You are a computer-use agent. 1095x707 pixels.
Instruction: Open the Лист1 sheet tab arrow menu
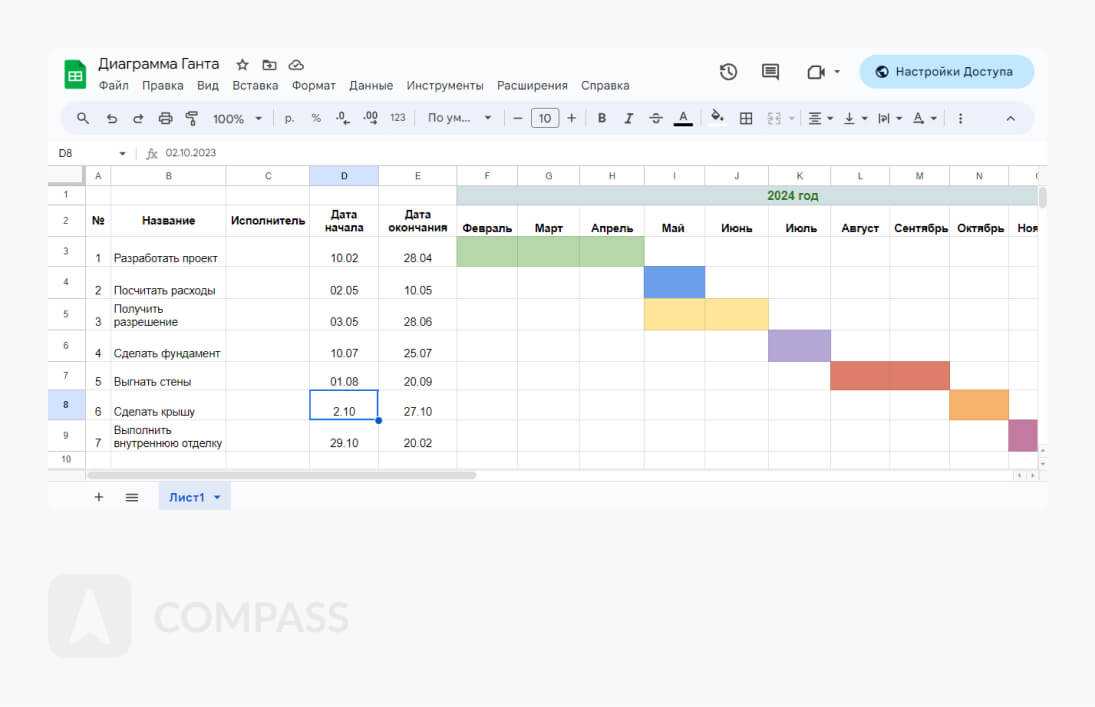(217, 497)
